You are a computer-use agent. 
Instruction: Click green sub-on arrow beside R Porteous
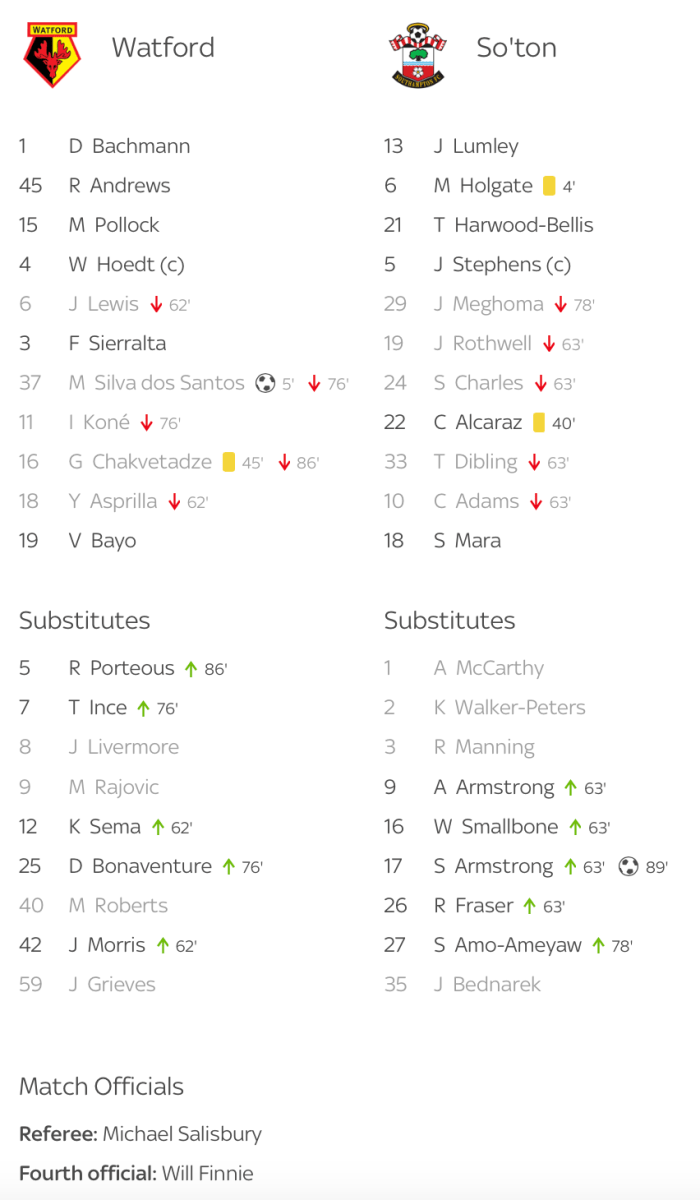pyautogui.click(x=191, y=669)
